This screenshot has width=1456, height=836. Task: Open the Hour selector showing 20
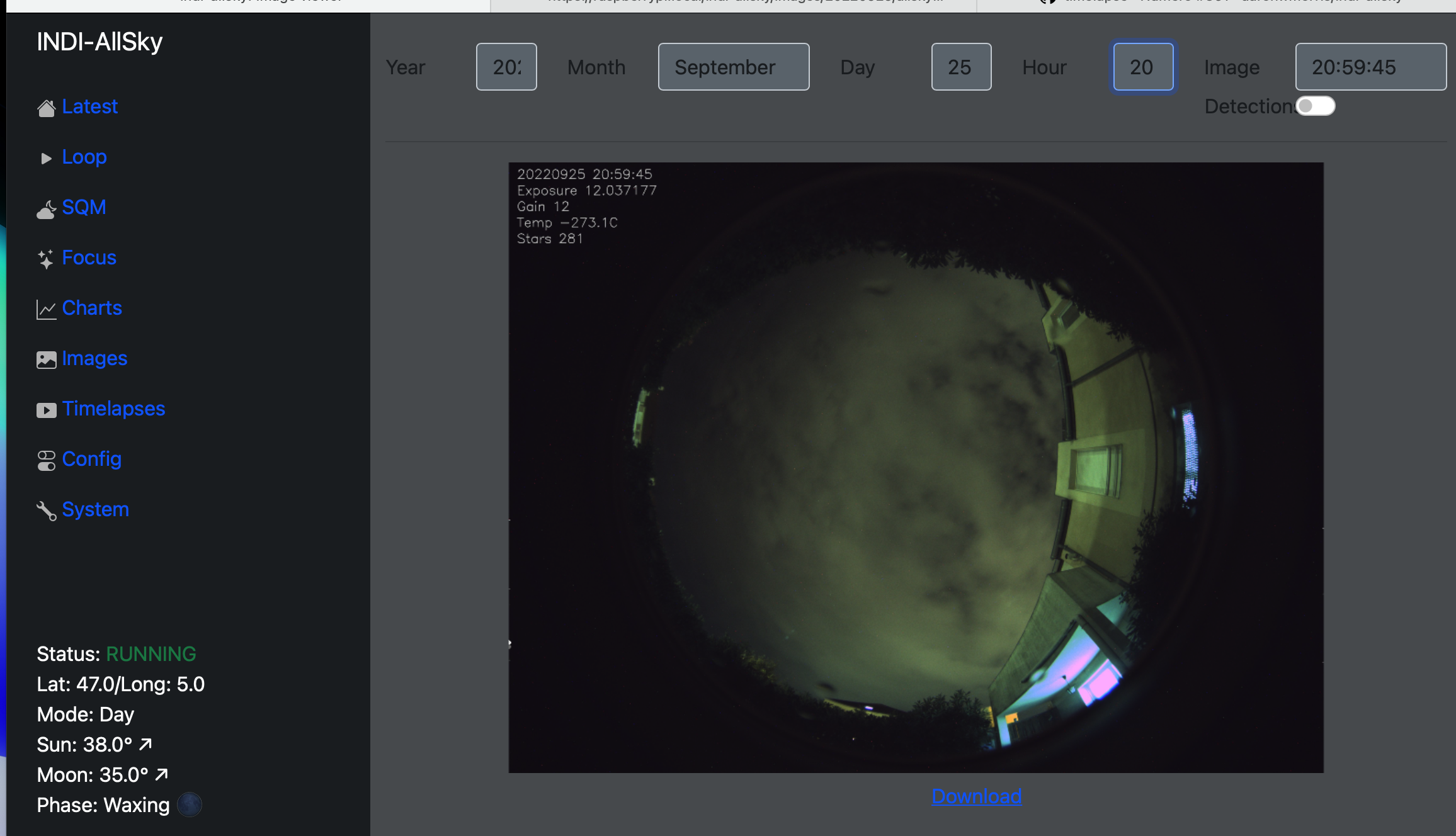pos(1142,67)
